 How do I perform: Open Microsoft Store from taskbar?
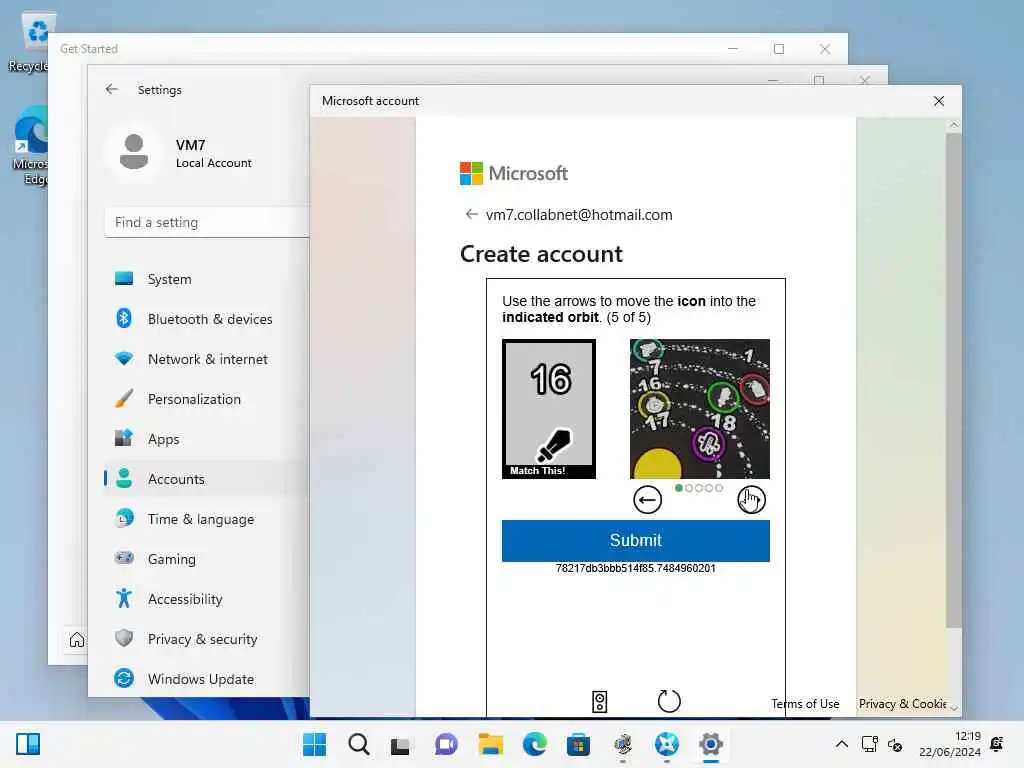pyautogui.click(x=578, y=744)
